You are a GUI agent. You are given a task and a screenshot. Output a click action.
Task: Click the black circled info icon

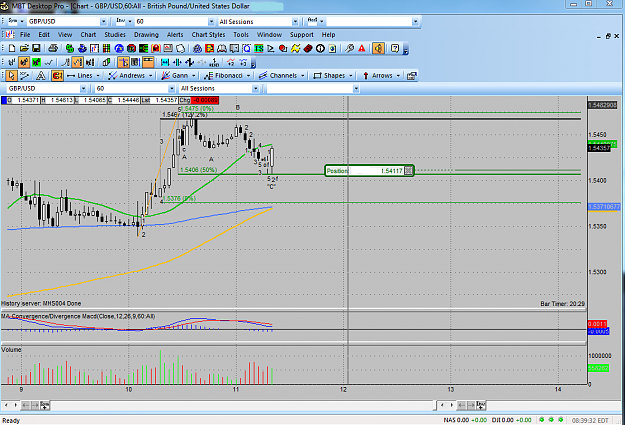(x=320, y=48)
